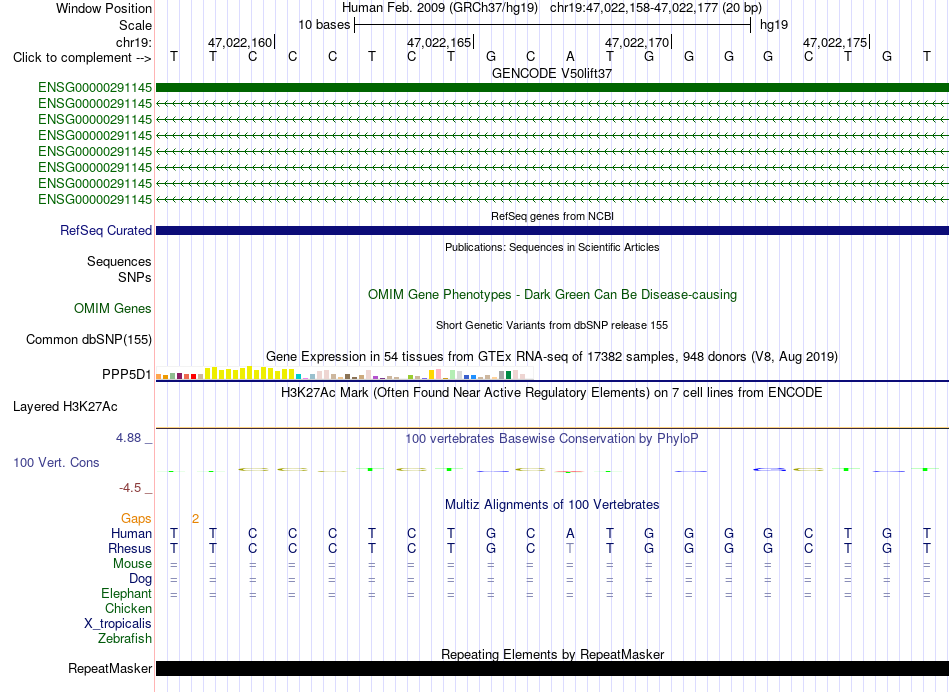Viewport: 950px width, 692px height.
Task: Open the OMIM Gene Phenotypes track title
Action: (x=552, y=294)
